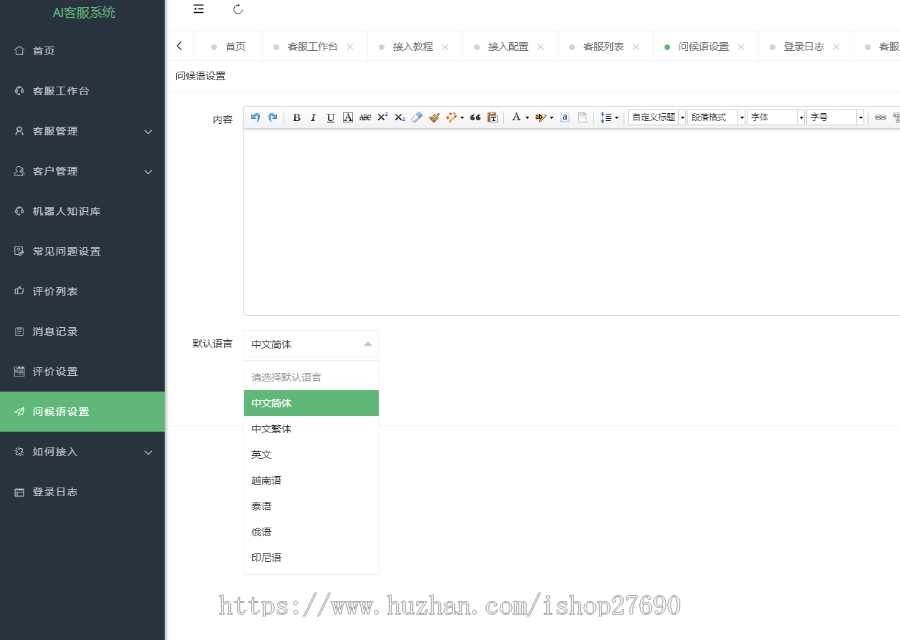Open 机器人知识库 in the sidebar
The width and height of the screenshot is (900, 640).
[83, 211]
